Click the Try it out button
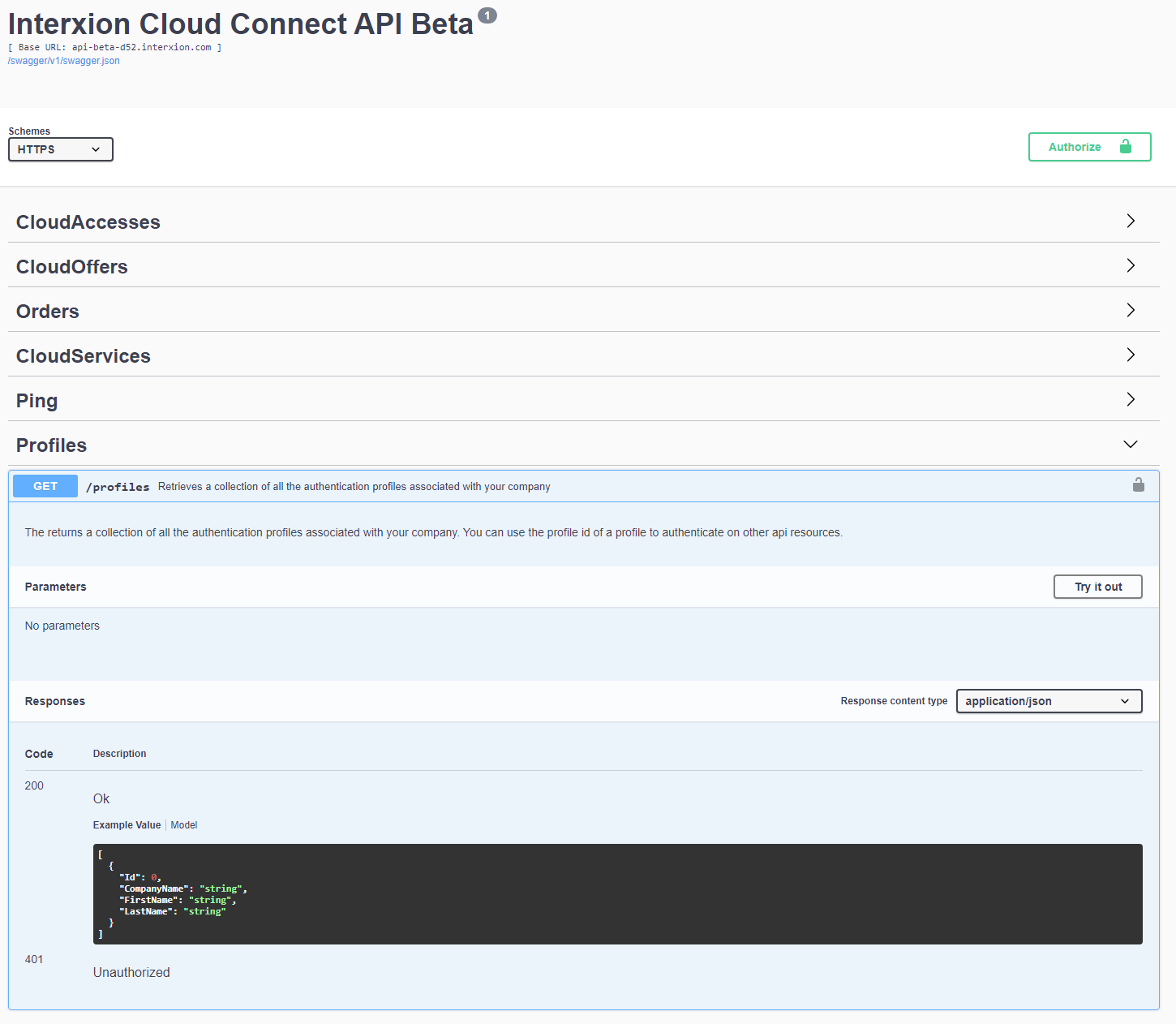1176x1024 pixels. coord(1097,587)
